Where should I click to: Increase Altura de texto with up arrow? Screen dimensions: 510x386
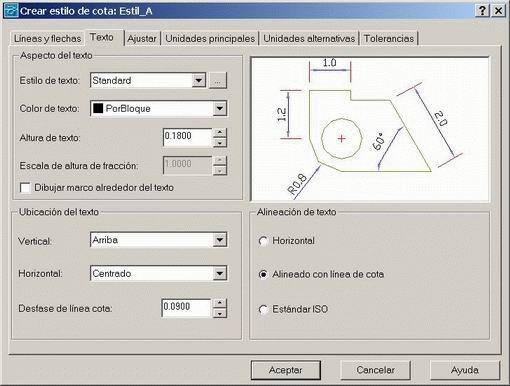[x=220, y=133]
